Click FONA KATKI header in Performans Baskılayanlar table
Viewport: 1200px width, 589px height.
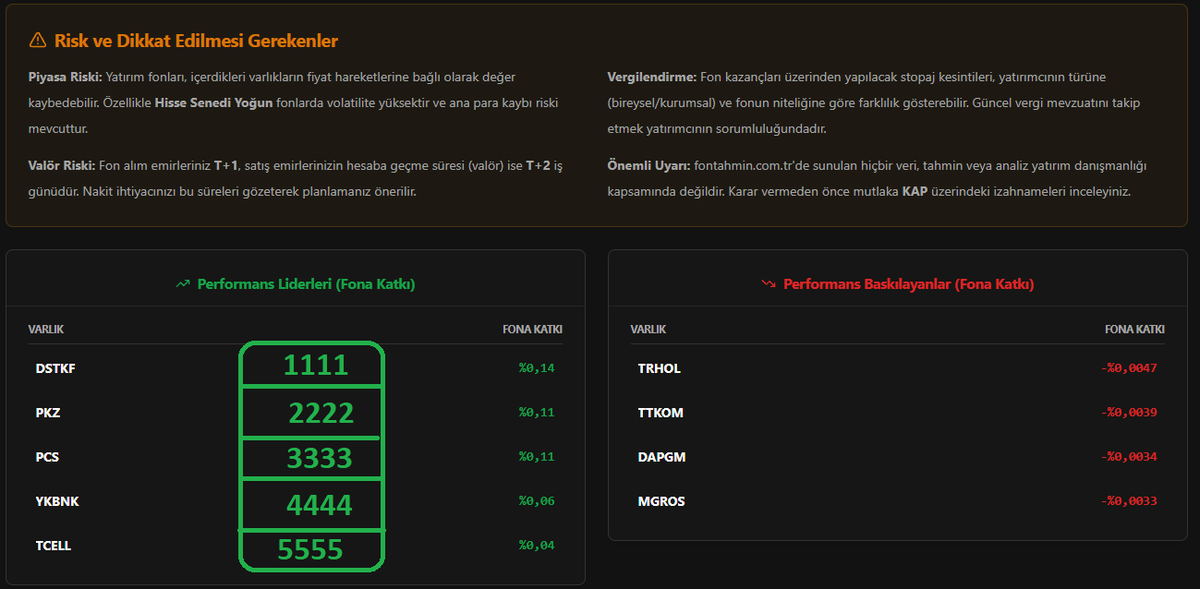(1134, 329)
